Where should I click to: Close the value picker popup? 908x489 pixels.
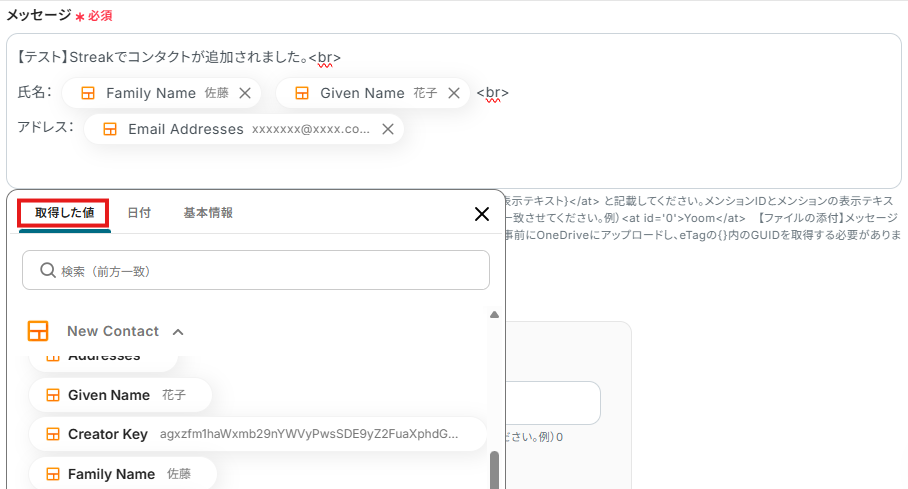coord(482,214)
